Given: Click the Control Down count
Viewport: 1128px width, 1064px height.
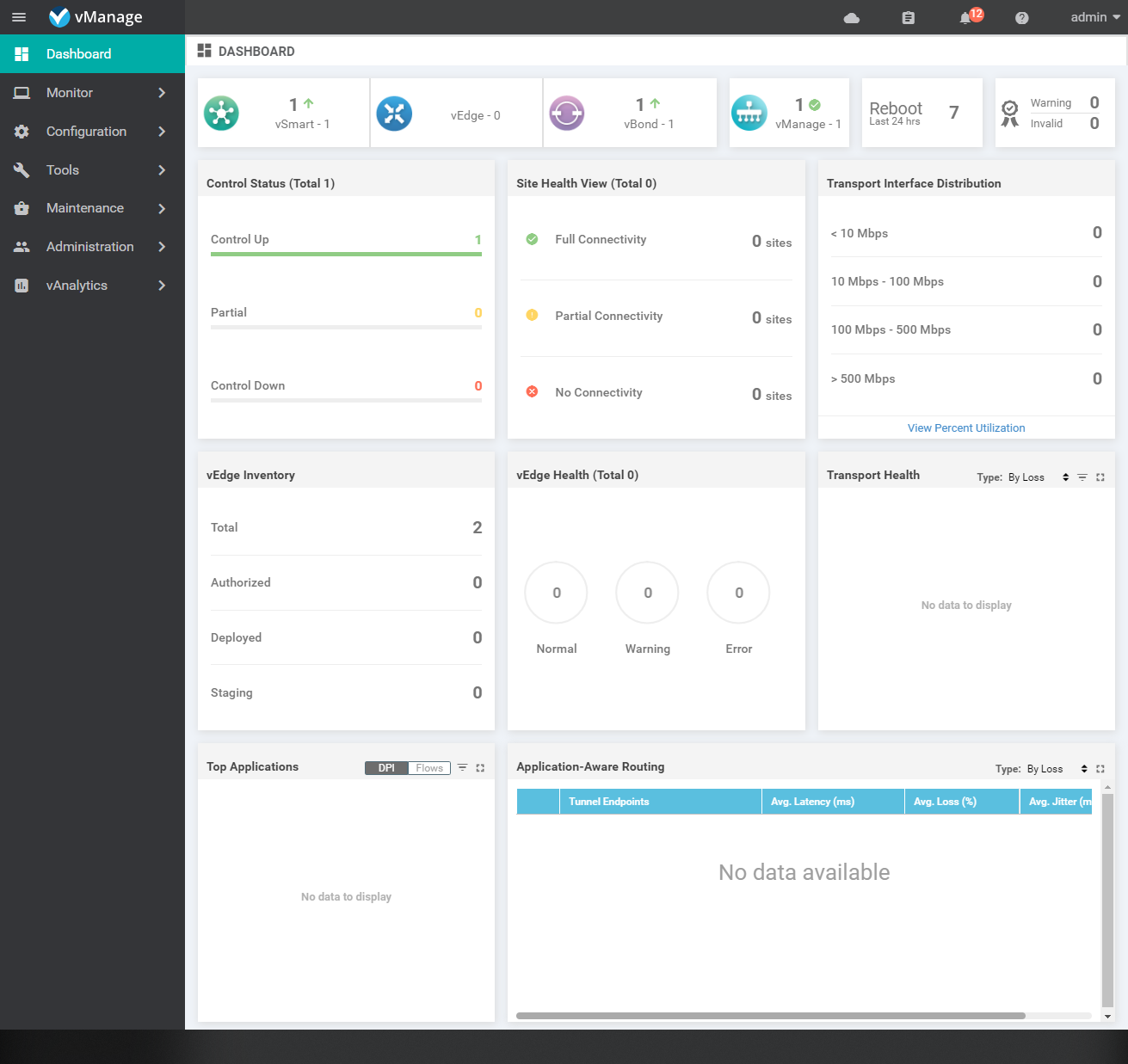Looking at the screenshot, I should pos(478,386).
